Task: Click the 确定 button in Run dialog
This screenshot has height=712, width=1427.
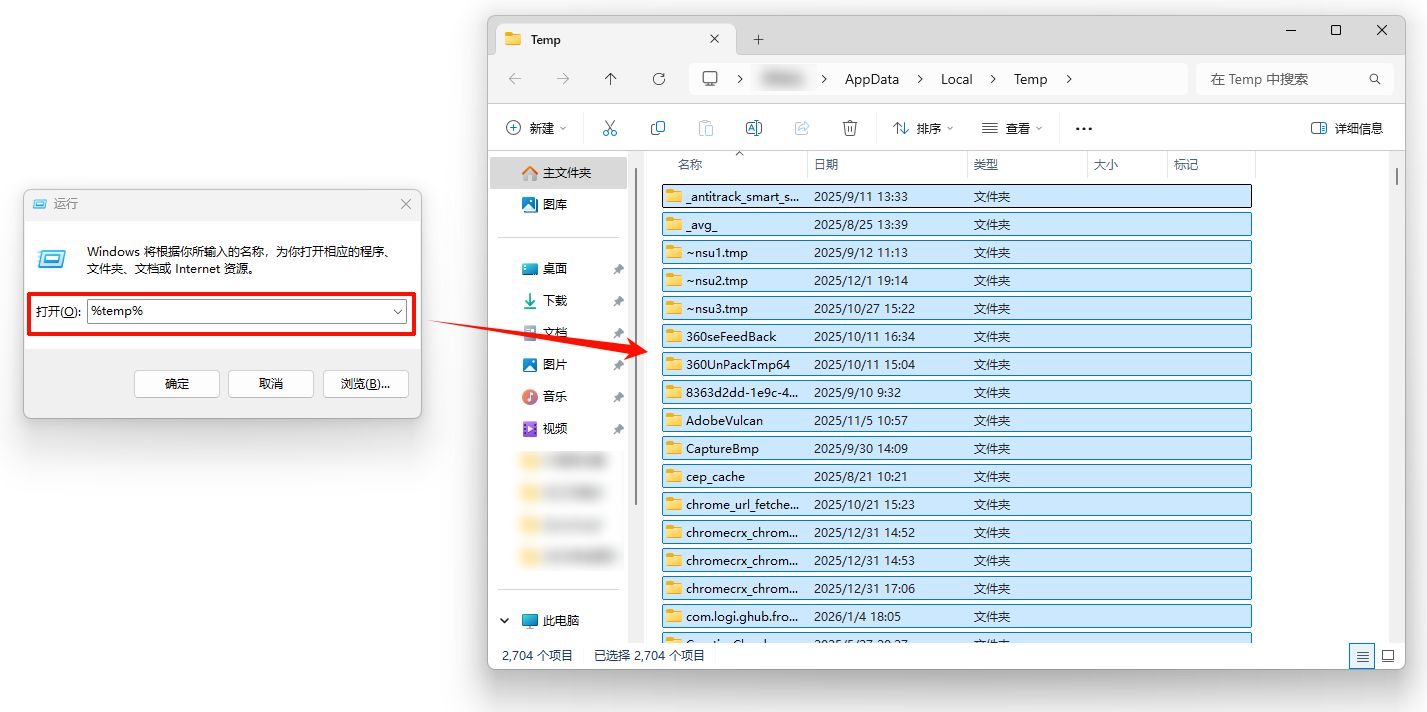Action: [x=177, y=384]
